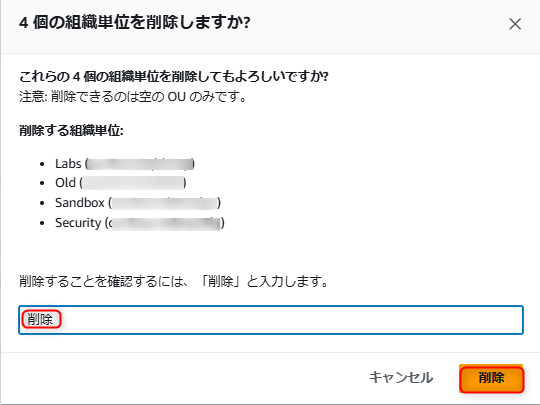Image resolution: width=540 pixels, height=405 pixels.
Task: Click the bold question これらの 4 個の組織単位を削除してもよろしいですか?
Action: click(174, 76)
